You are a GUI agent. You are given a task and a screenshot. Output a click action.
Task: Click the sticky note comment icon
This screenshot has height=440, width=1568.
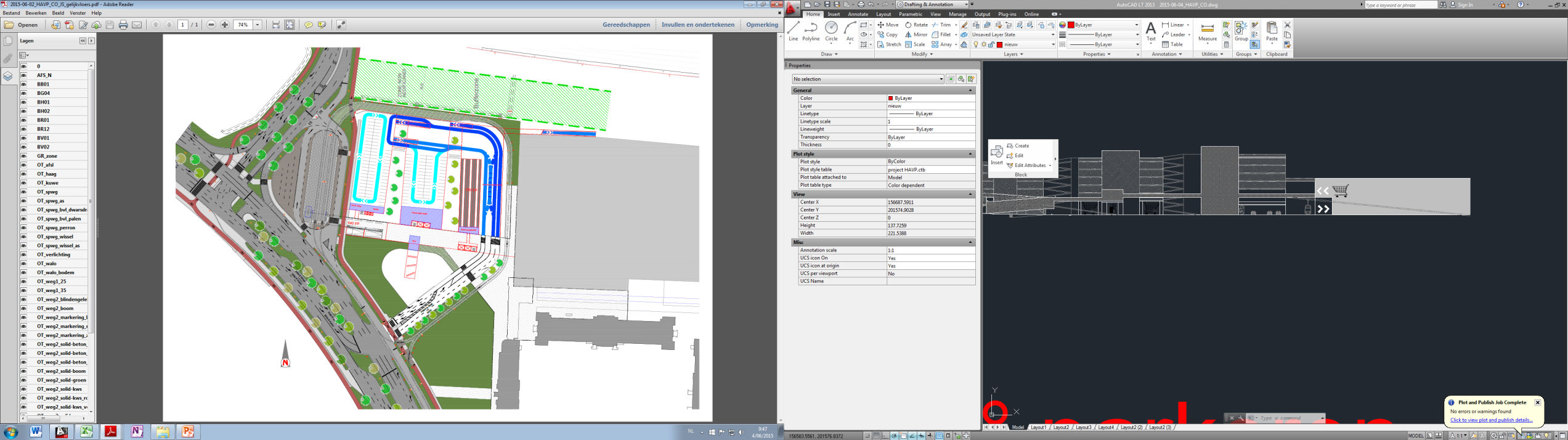pyautogui.click(x=309, y=25)
